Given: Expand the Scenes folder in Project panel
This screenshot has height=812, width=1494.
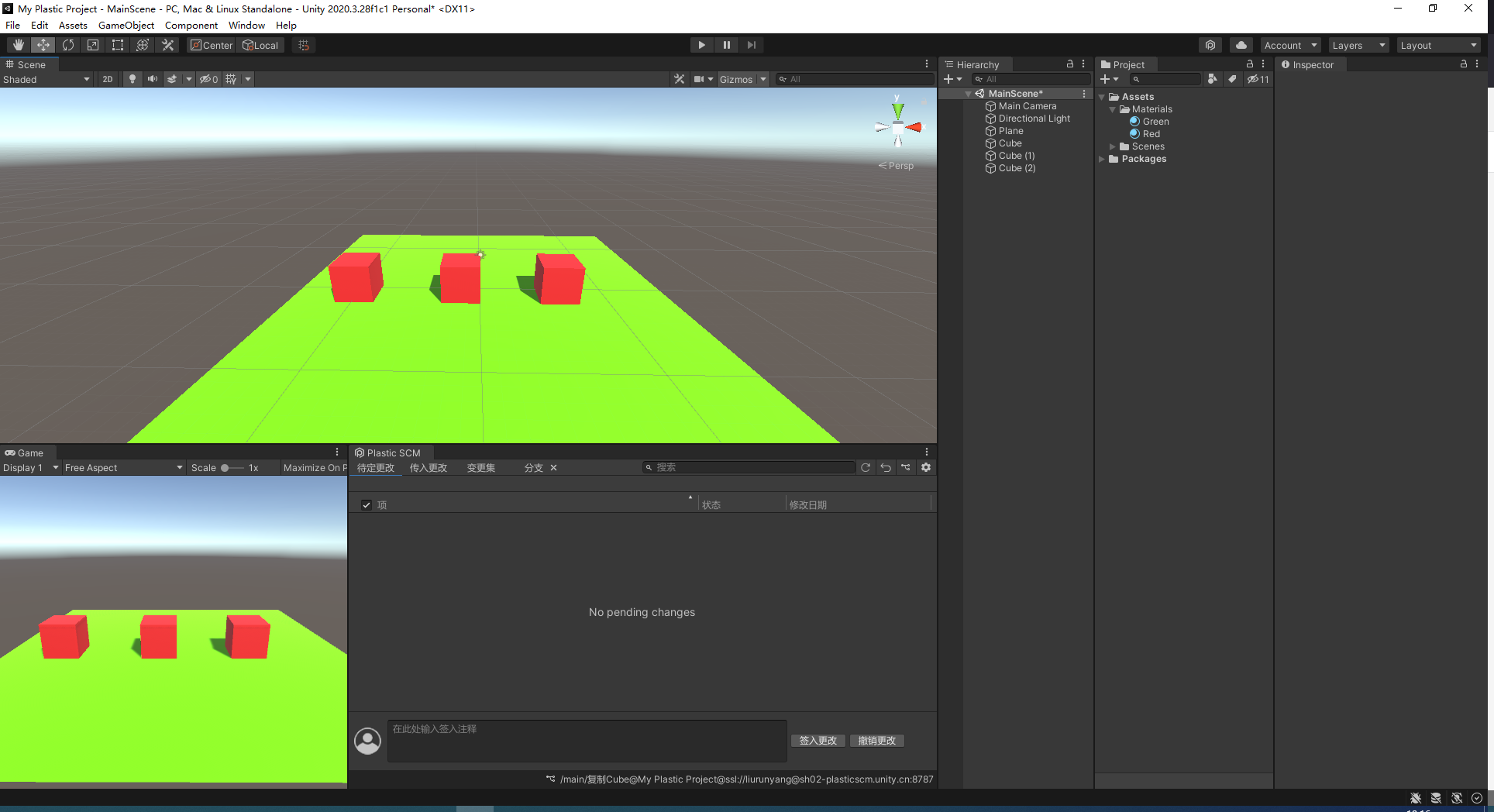Looking at the screenshot, I should coord(1112,146).
